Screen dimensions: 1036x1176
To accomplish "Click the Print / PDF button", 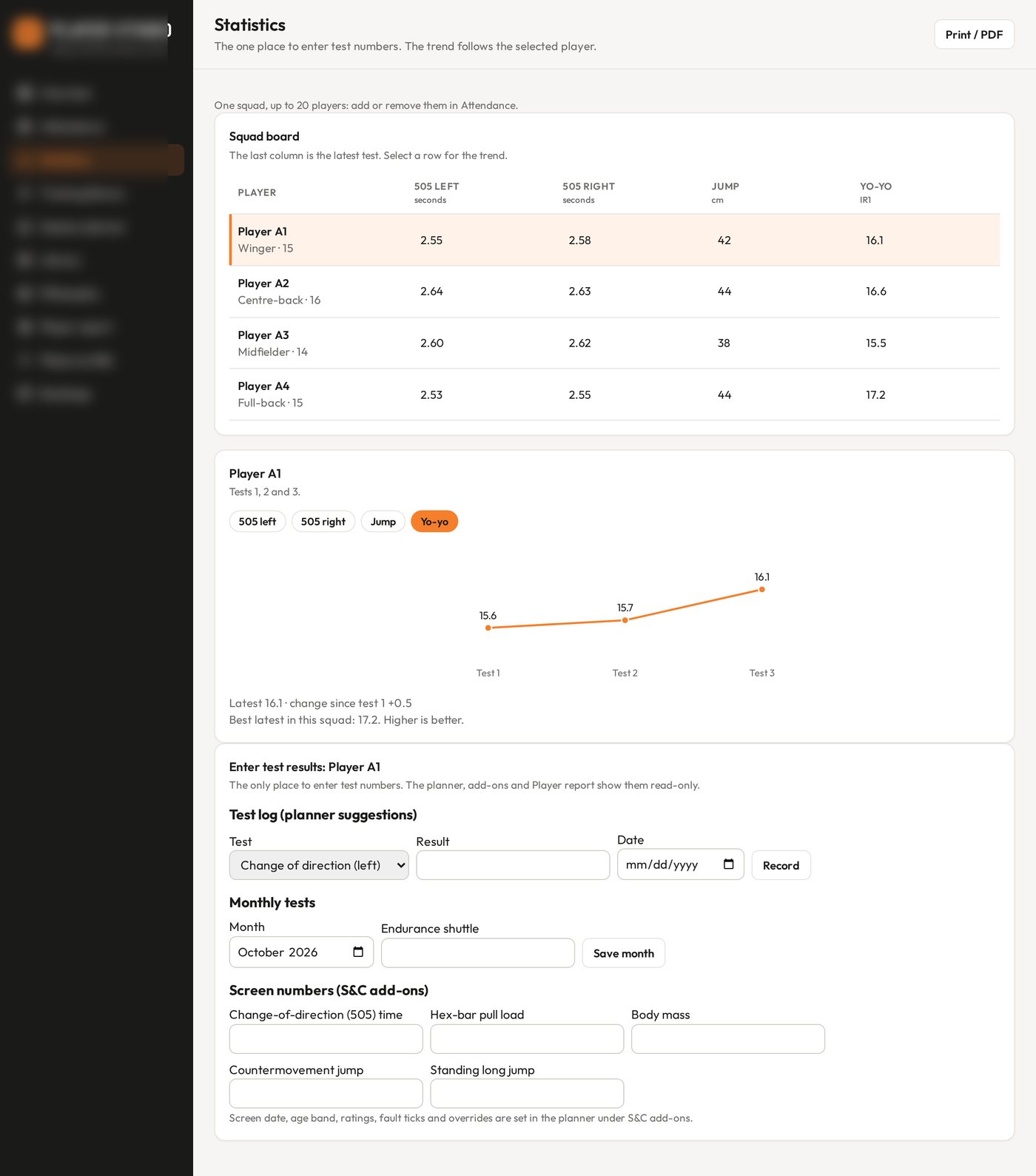I will click(x=974, y=35).
